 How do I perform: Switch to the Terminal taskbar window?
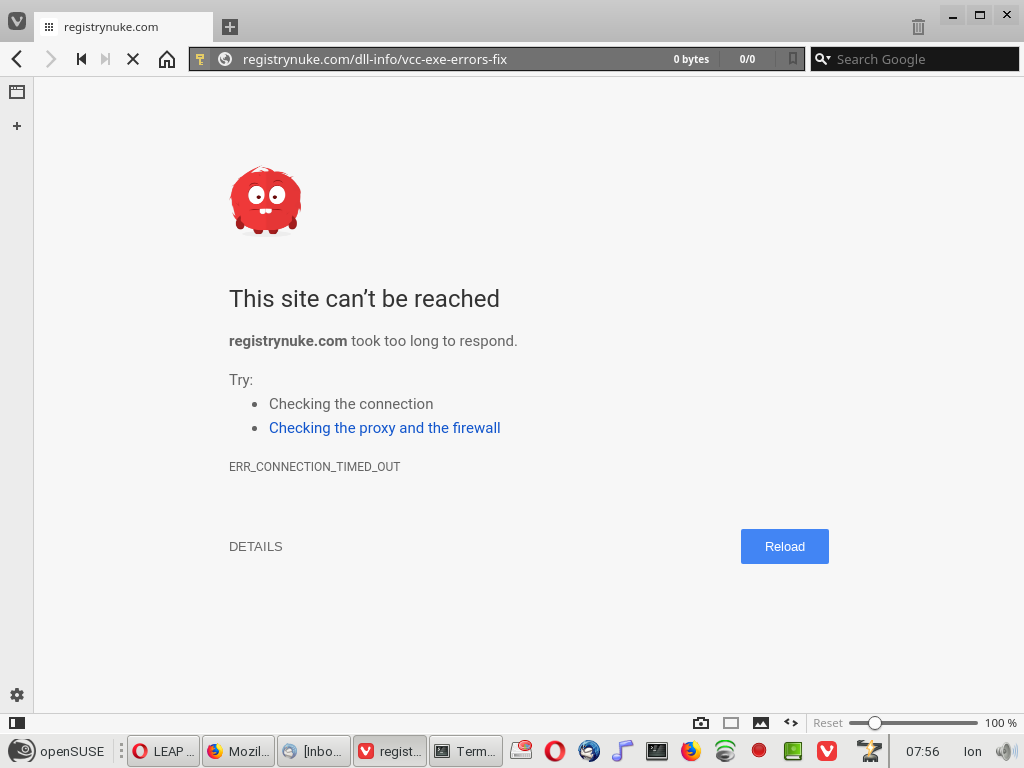pos(466,751)
